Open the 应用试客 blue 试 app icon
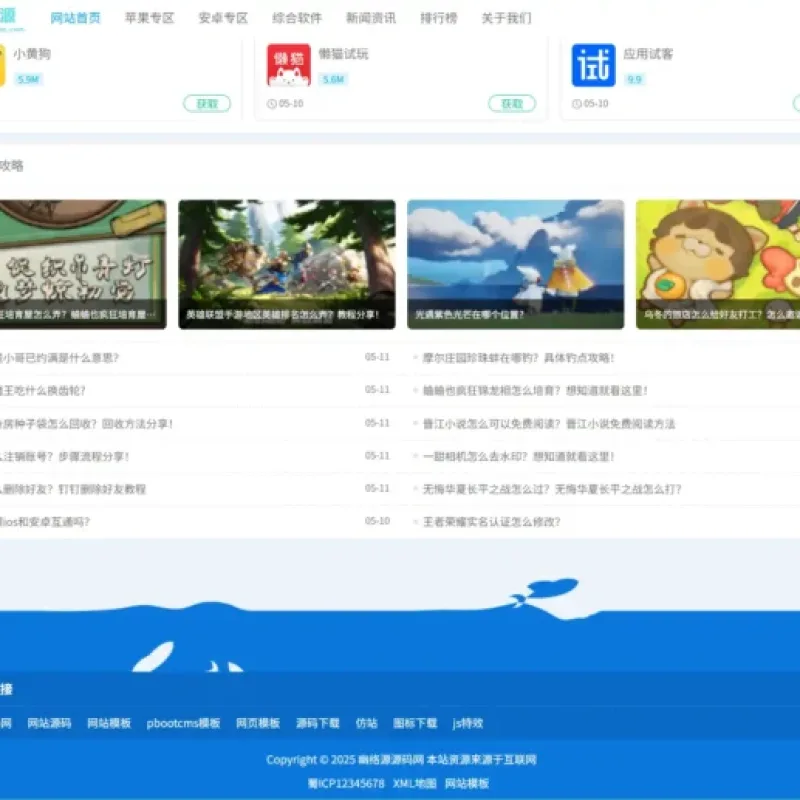The image size is (800, 800). (593, 65)
